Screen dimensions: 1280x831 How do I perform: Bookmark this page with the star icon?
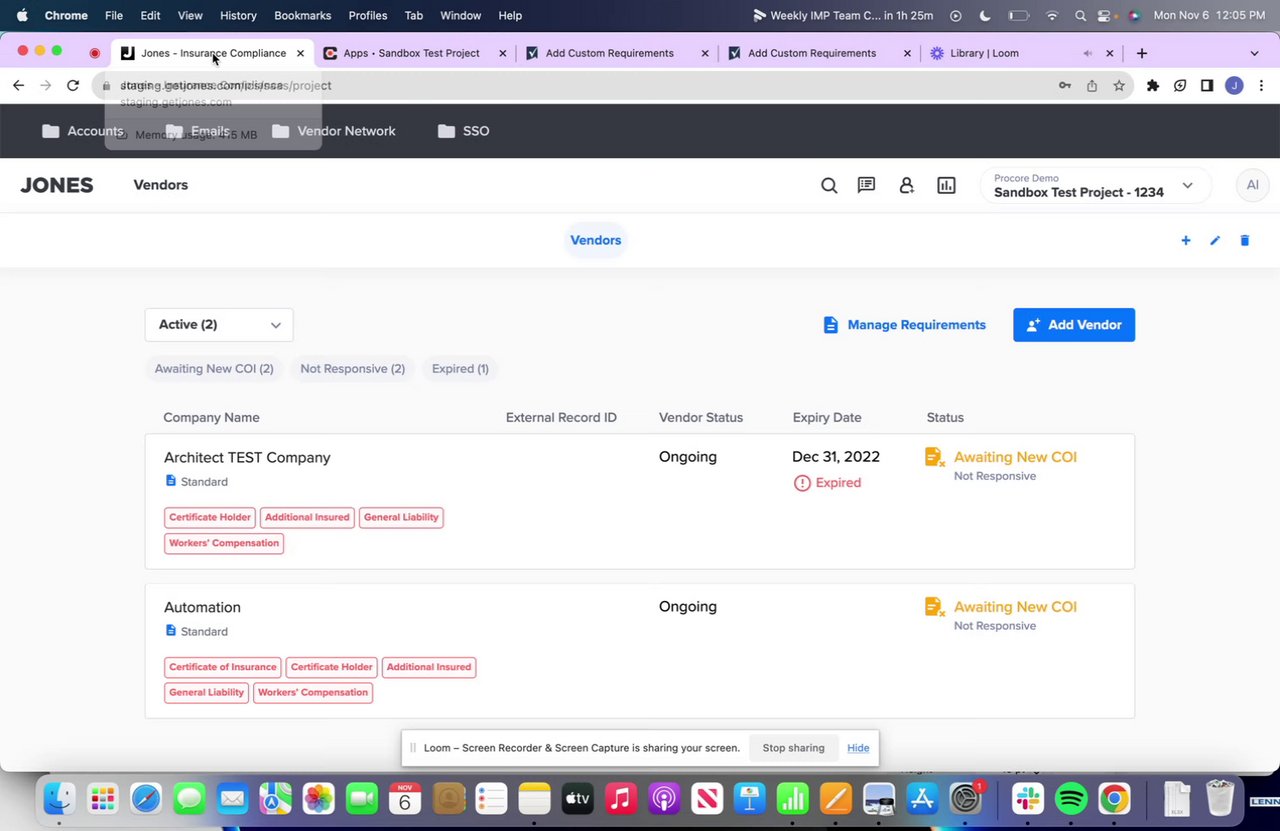coord(1119,86)
